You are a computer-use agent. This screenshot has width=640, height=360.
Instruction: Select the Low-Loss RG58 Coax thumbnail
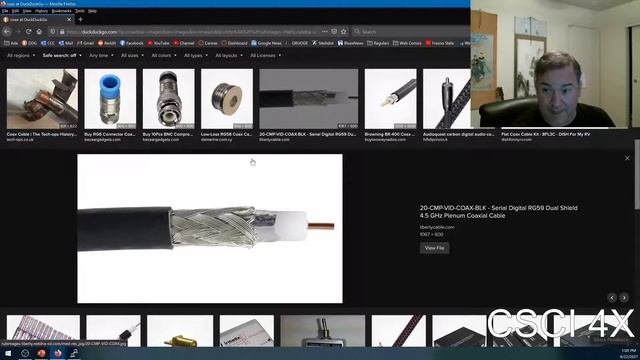point(227,99)
